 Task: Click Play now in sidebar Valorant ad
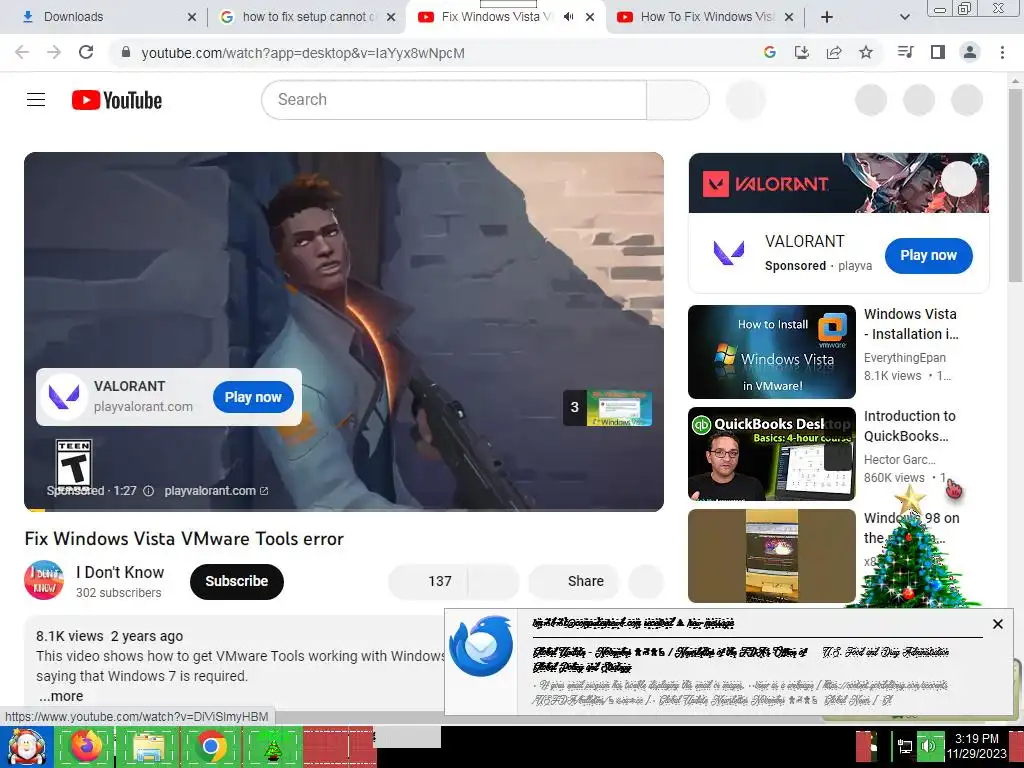[928, 255]
